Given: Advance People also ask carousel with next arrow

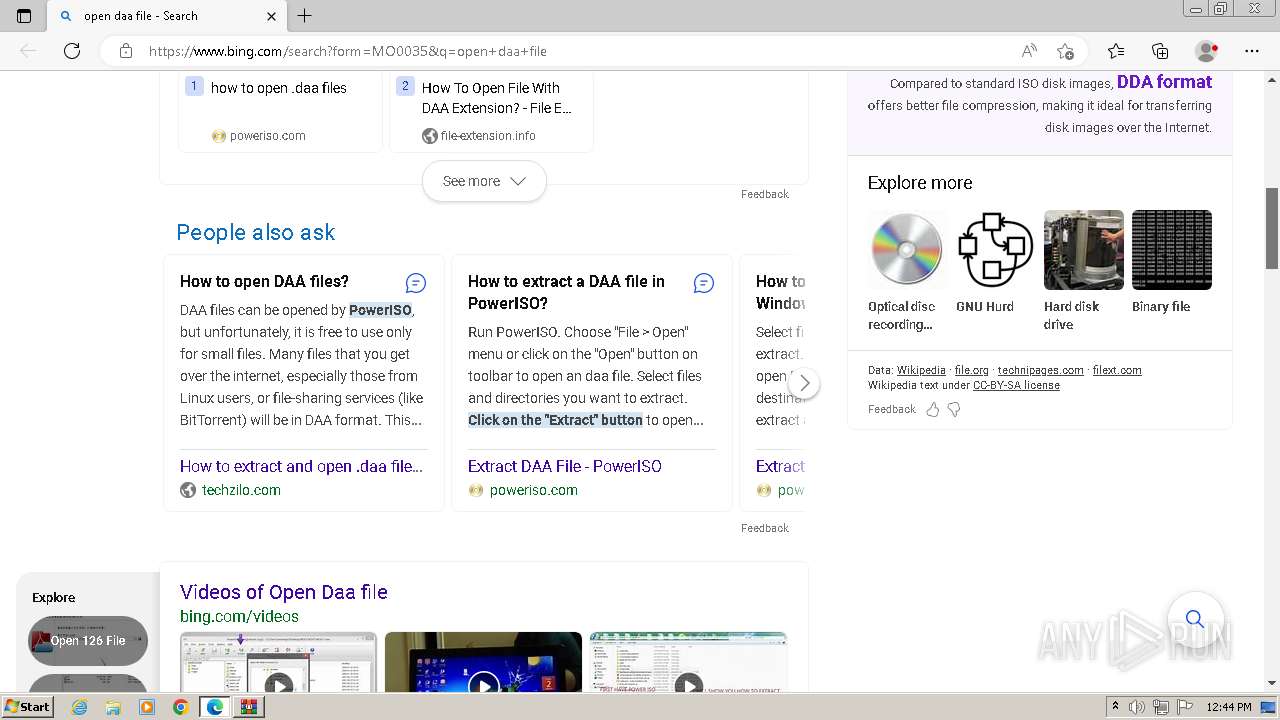Looking at the screenshot, I should click(804, 383).
